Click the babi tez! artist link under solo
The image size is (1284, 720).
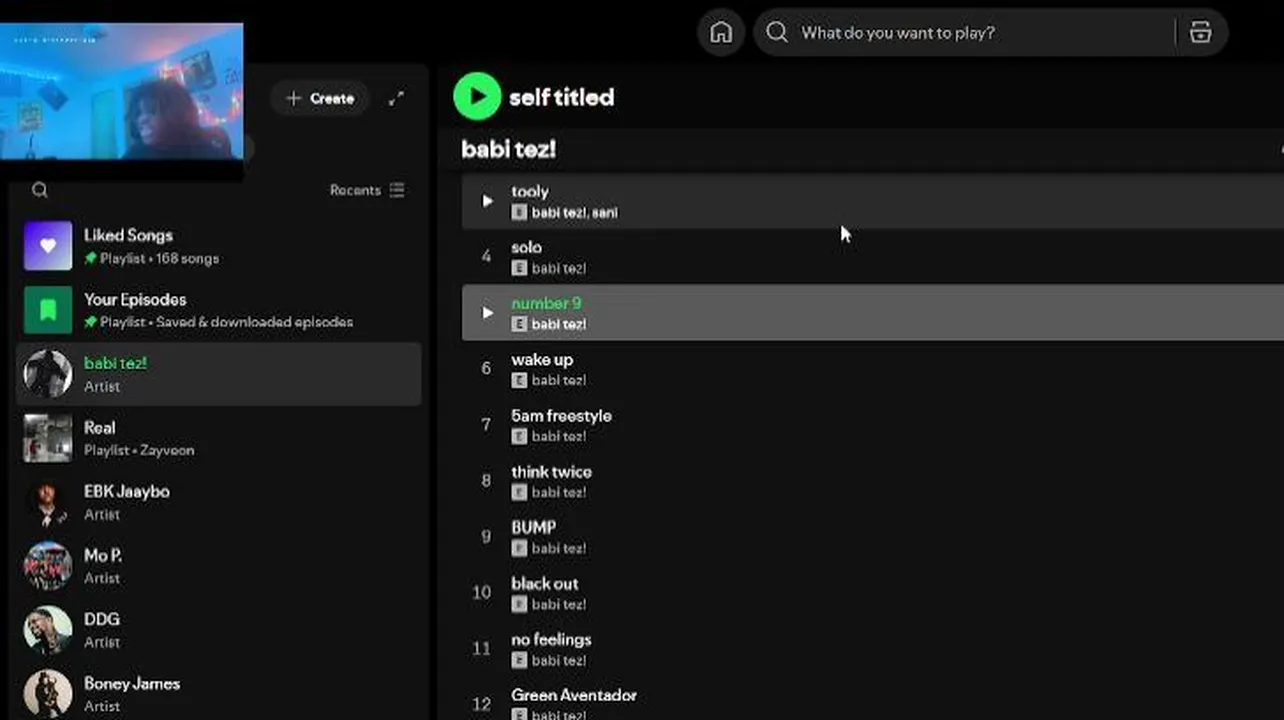pos(558,268)
